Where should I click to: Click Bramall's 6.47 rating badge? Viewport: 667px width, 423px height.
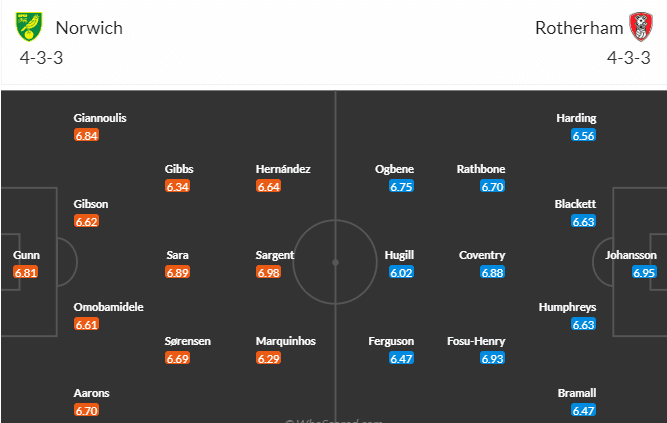coord(583,410)
